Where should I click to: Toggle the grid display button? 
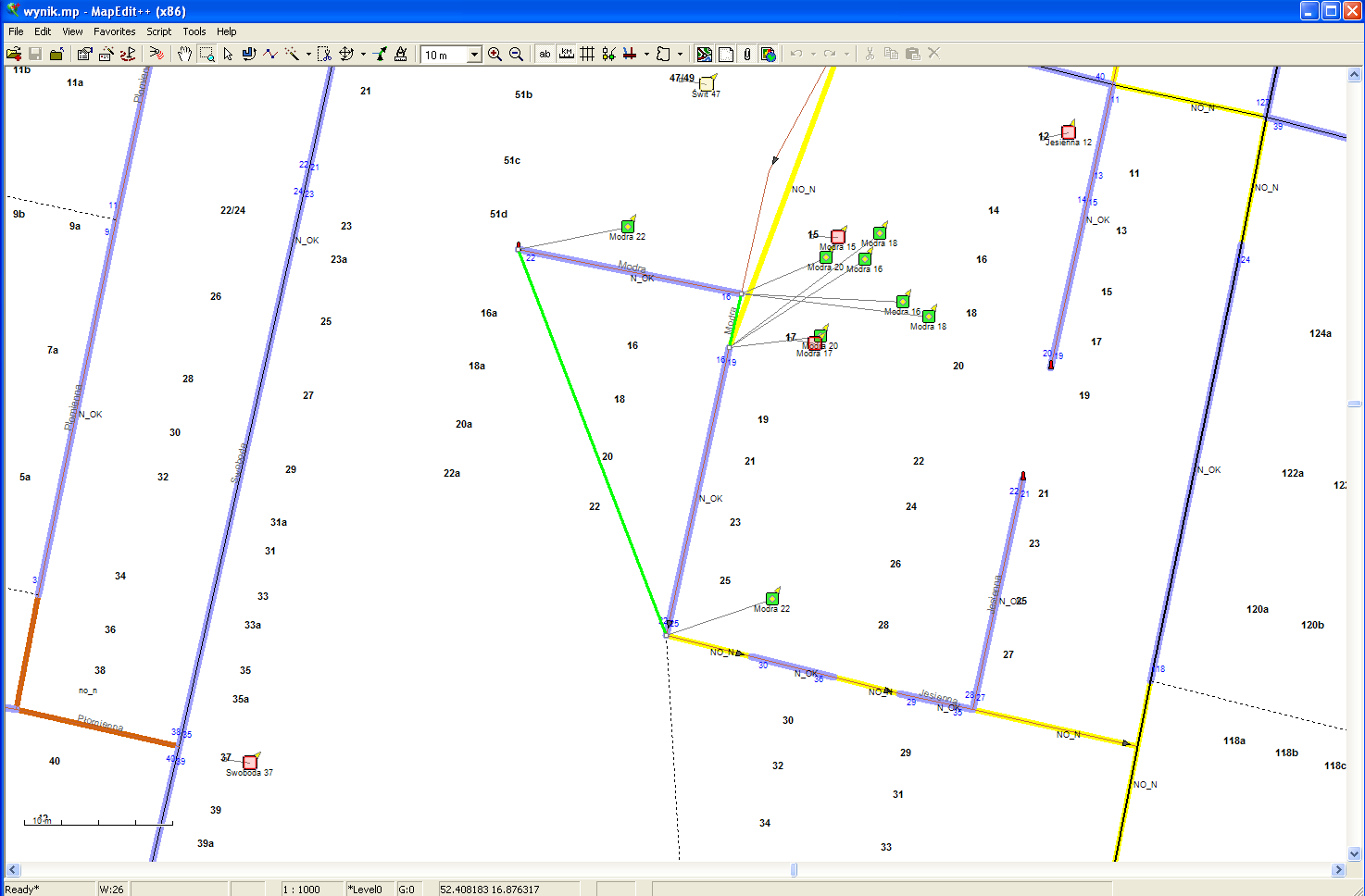click(x=587, y=55)
